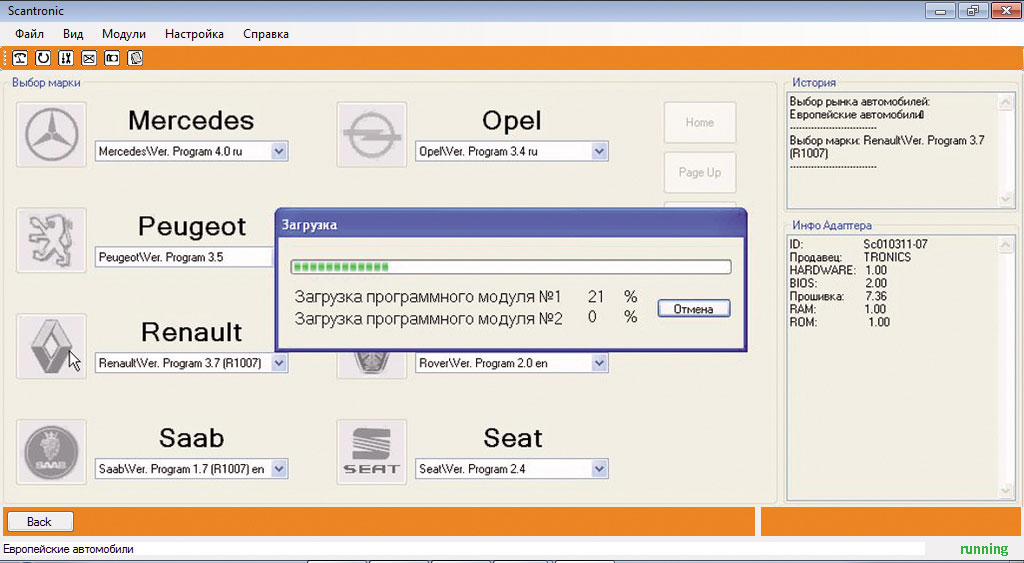Open the Seat Ver. Program 2.4 dropdown
This screenshot has width=1024, height=563.
pyautogui.click(x=599, y=469)
